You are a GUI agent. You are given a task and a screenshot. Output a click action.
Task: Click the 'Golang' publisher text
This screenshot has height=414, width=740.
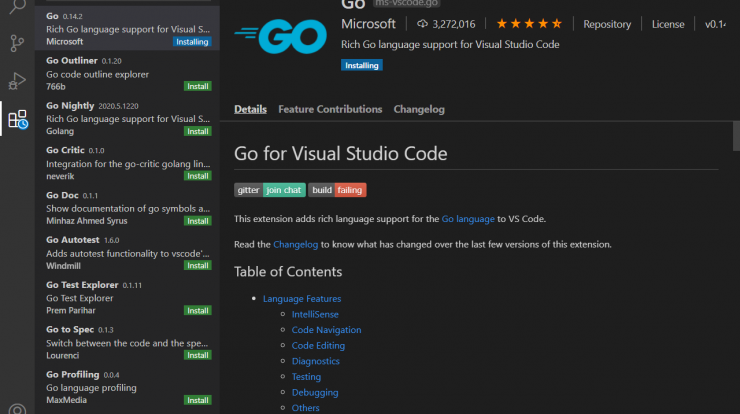pos(60,131)
